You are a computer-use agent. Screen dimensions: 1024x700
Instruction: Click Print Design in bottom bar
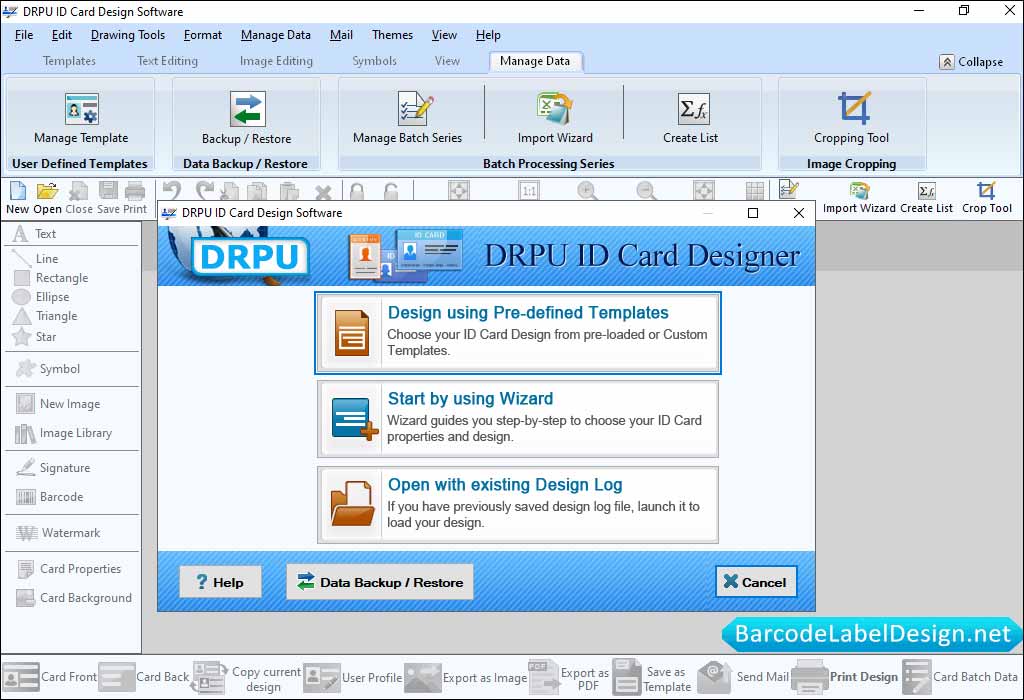coord(845,677)
